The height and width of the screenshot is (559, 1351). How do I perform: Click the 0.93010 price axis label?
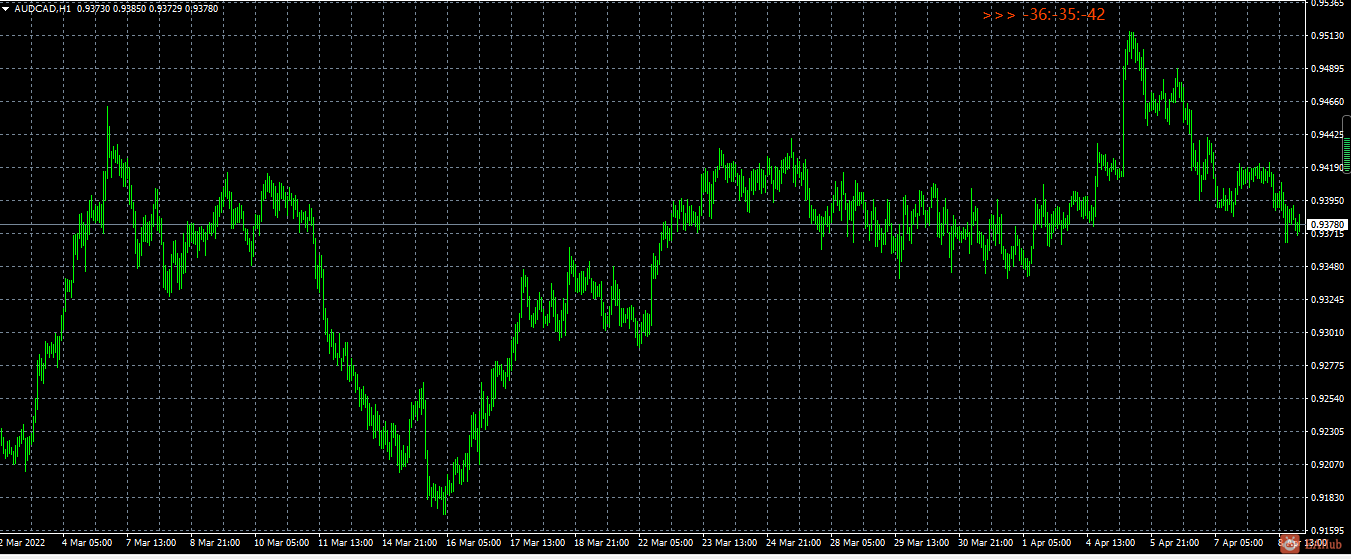tap(1327, 333)
